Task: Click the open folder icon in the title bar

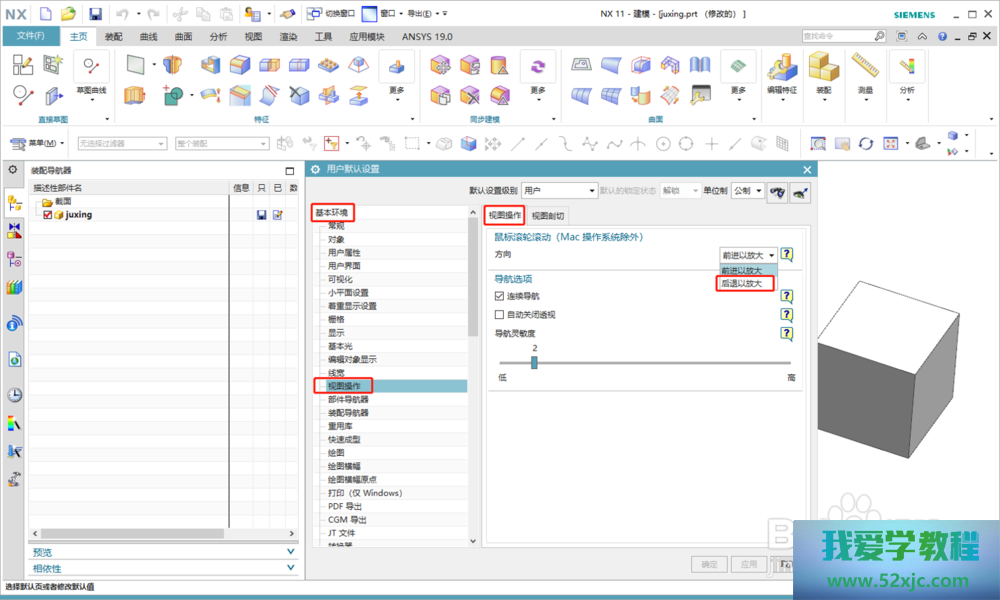Action: [x=68, y=14]
